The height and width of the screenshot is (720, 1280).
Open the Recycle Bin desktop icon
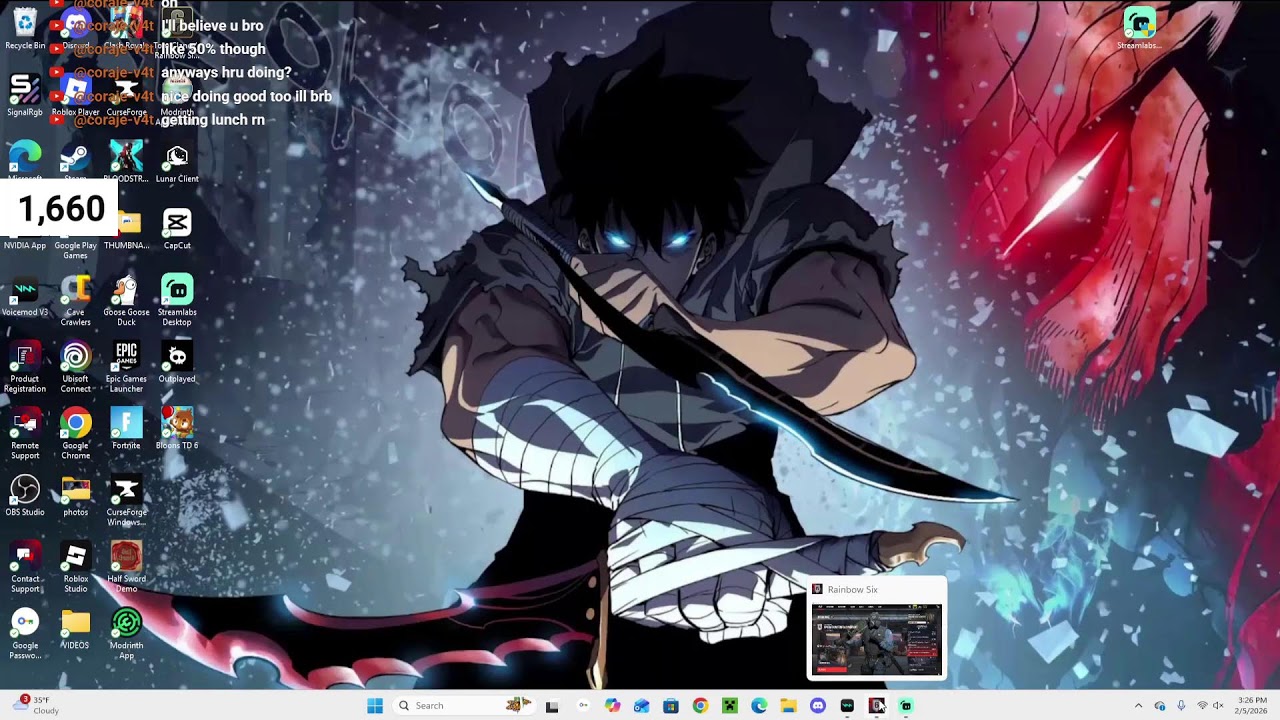pos(25,29)
